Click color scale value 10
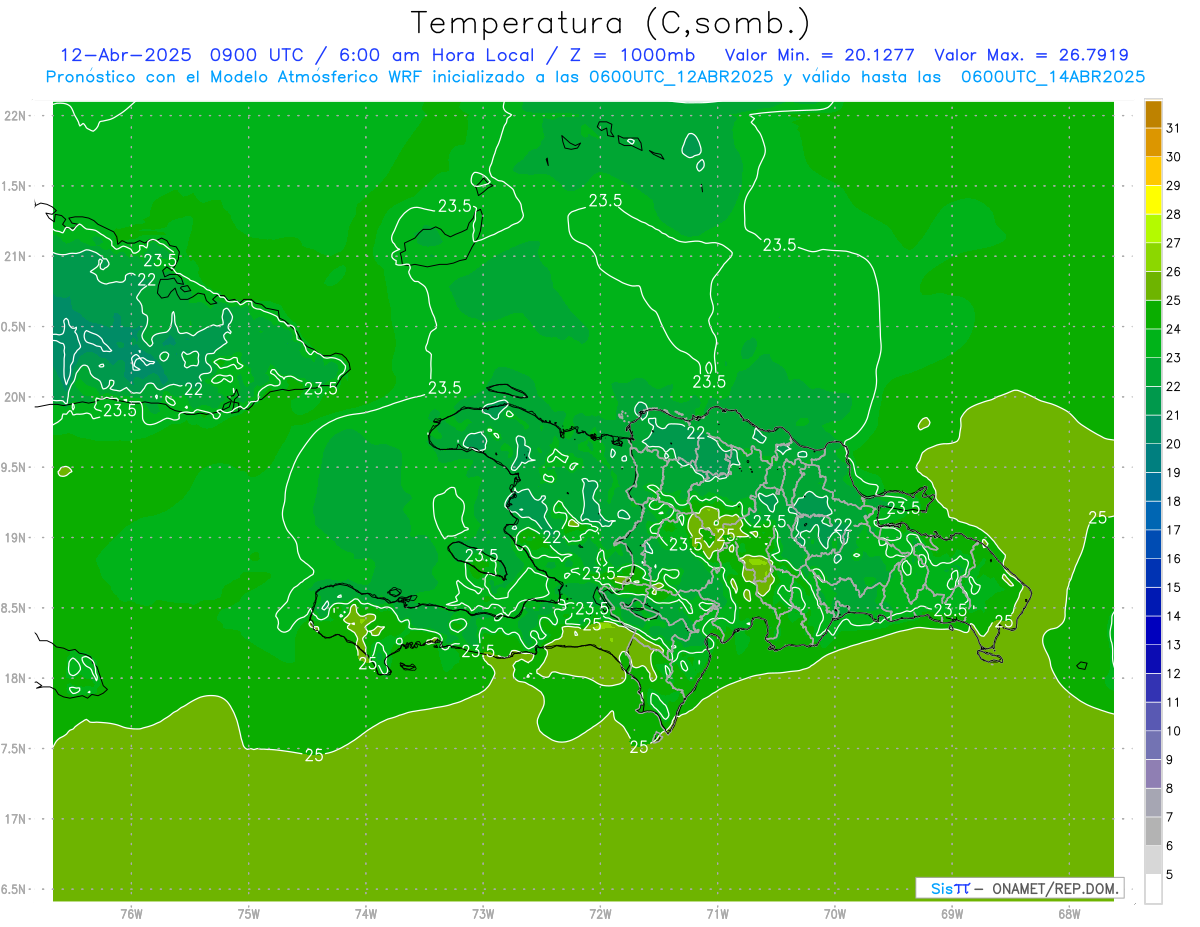This screenshot has height=927, width=1200. 1173,731
